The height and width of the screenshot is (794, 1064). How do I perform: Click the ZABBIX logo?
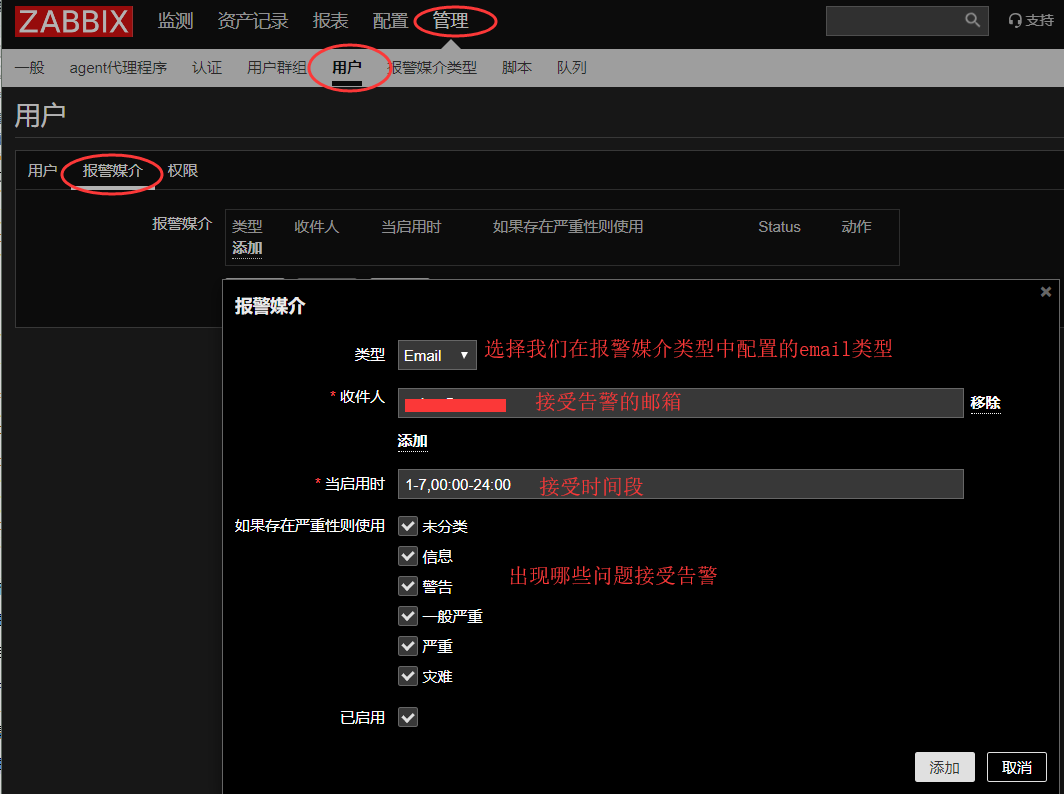(73, 21)
